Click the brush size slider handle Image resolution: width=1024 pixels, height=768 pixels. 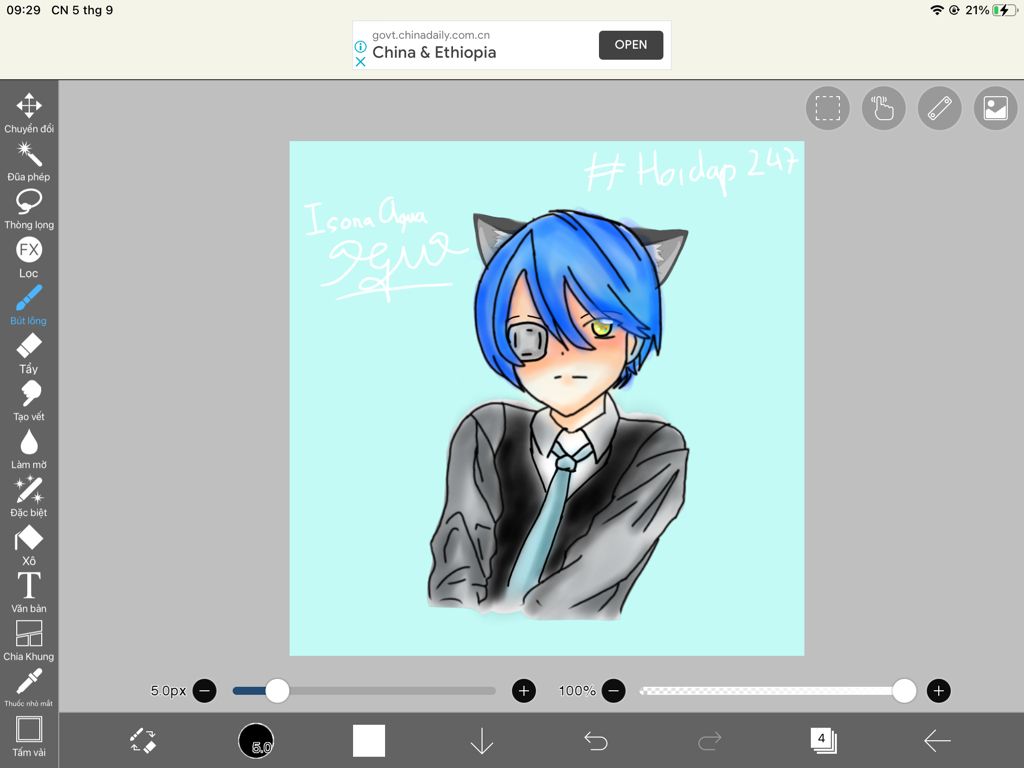click(277, 690)
